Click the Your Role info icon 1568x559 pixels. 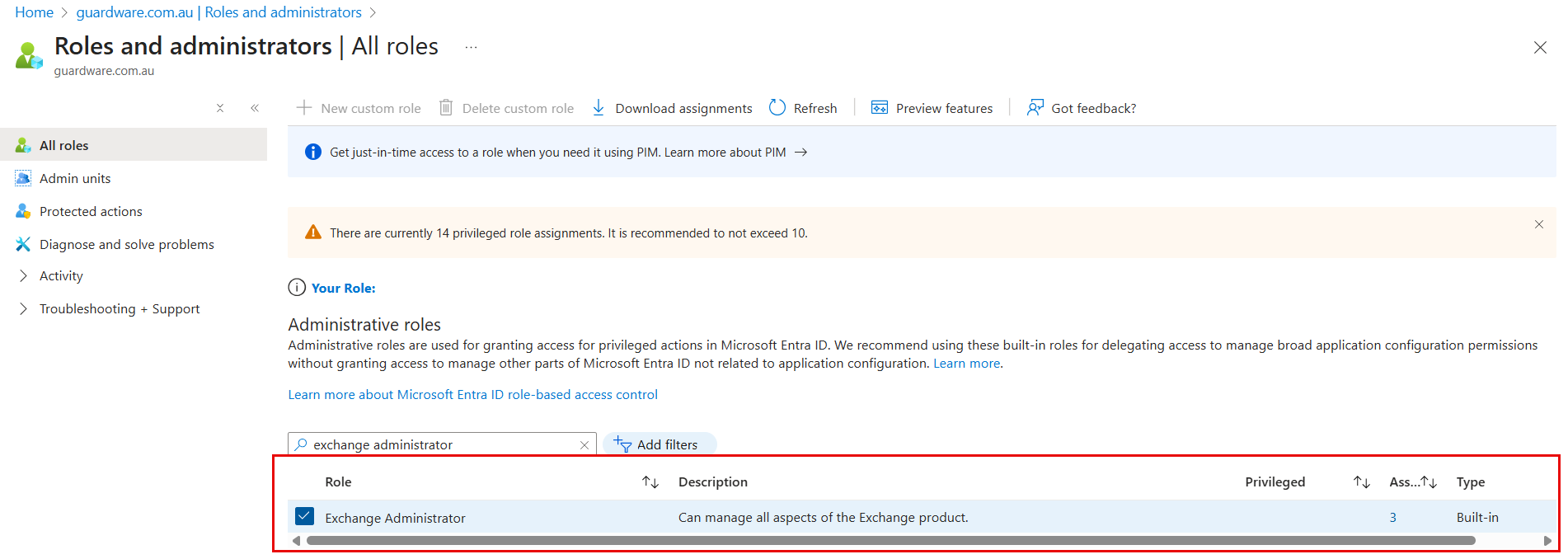click(296, 288)
